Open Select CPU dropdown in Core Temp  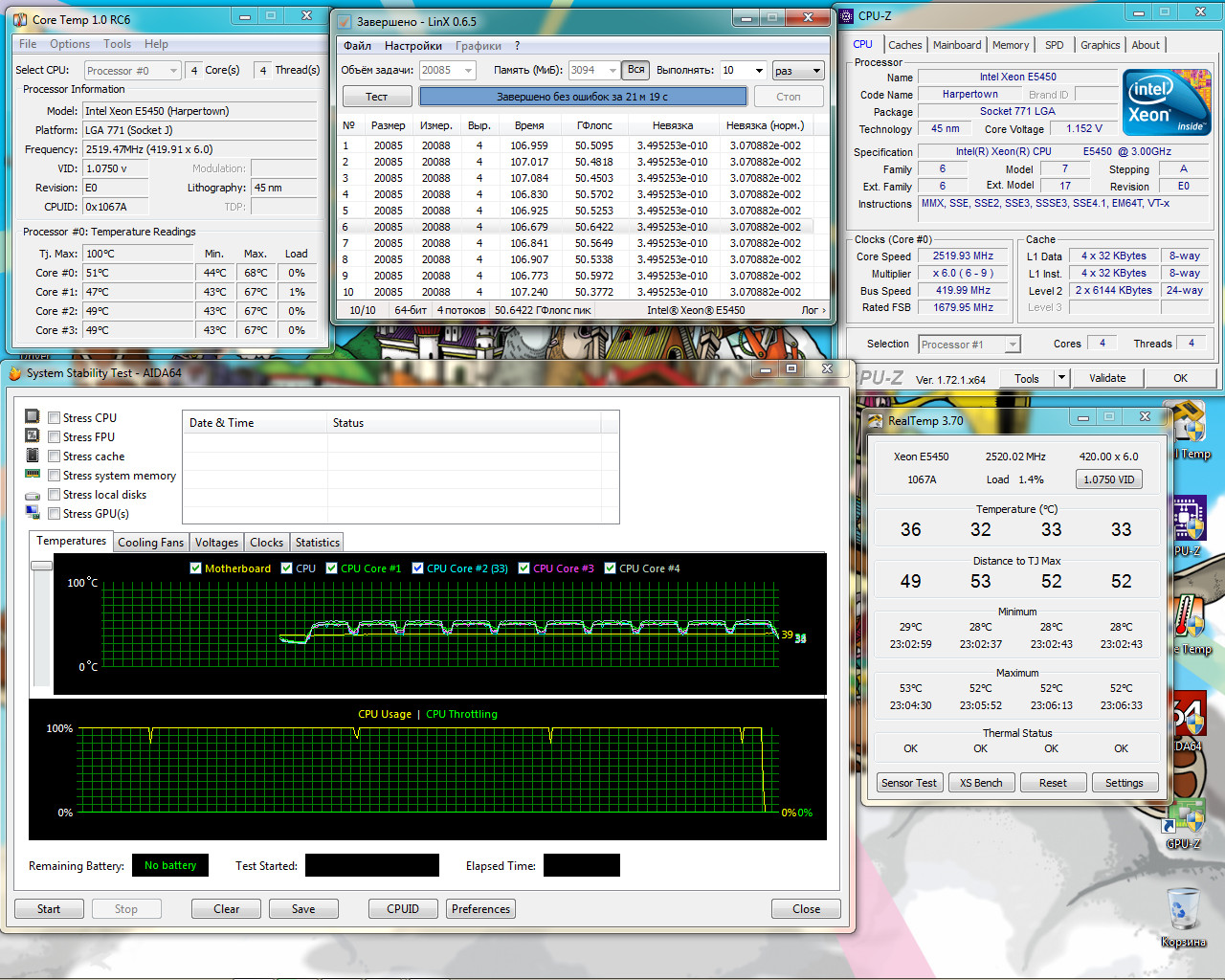tap(132, 70)
